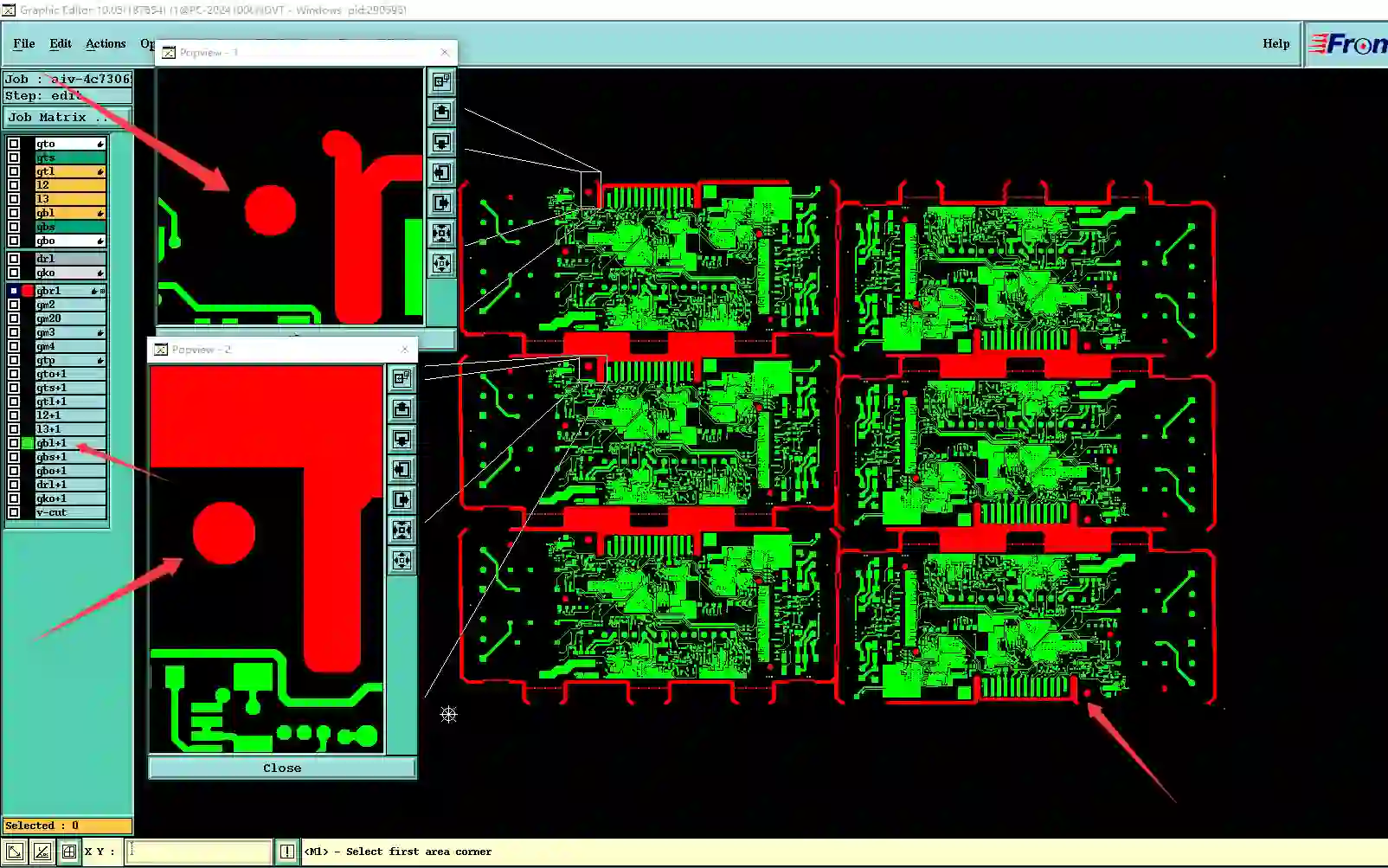The image size is (1388, 868).
Task: Click the Frontline logo
Action: tap(1347, 44)
